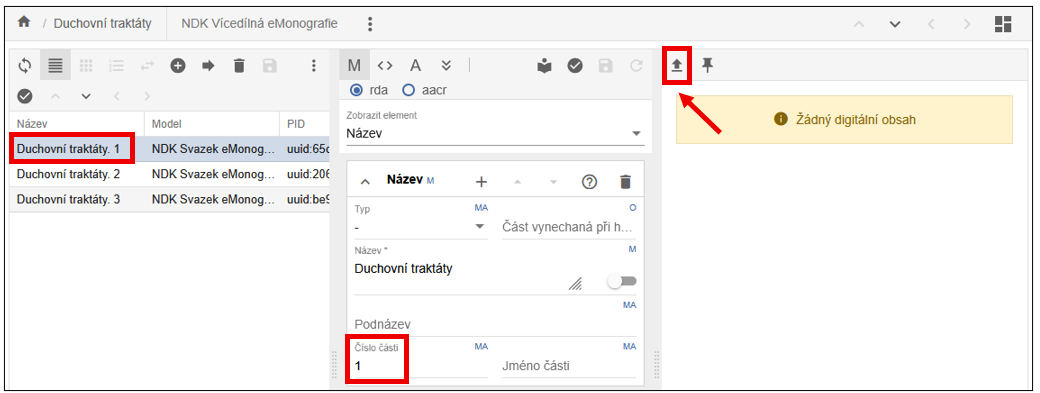
Task: Select the aacr radio button
Action: (408, 89)
